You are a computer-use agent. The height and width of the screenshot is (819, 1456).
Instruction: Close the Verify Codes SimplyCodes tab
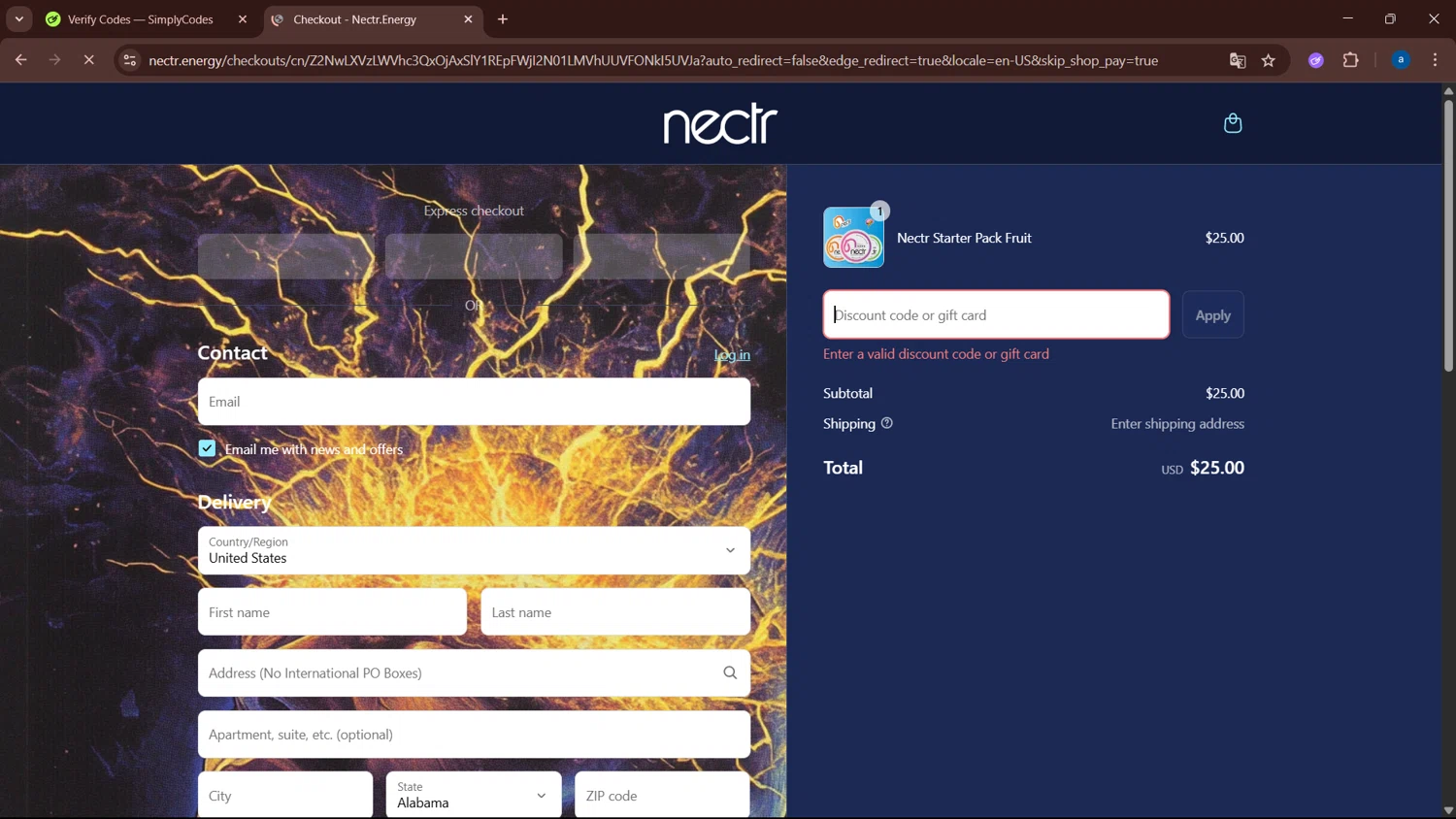243,19
